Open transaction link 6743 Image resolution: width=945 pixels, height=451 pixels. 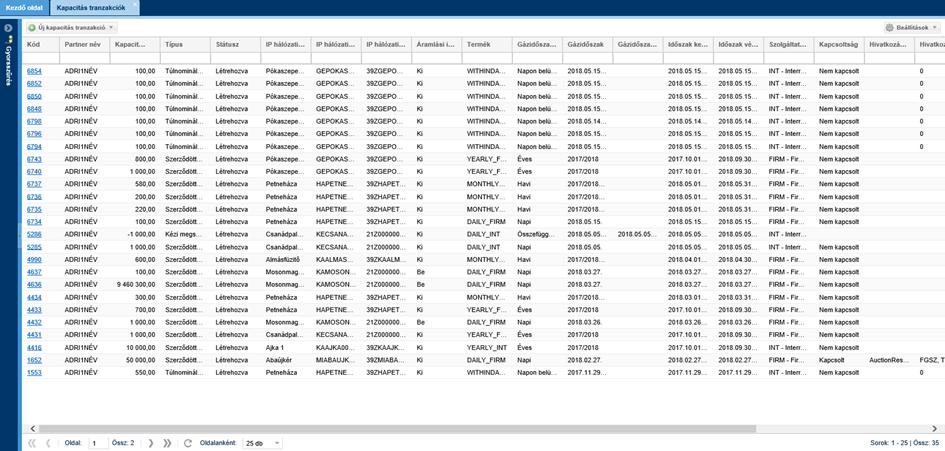[34, 159]
